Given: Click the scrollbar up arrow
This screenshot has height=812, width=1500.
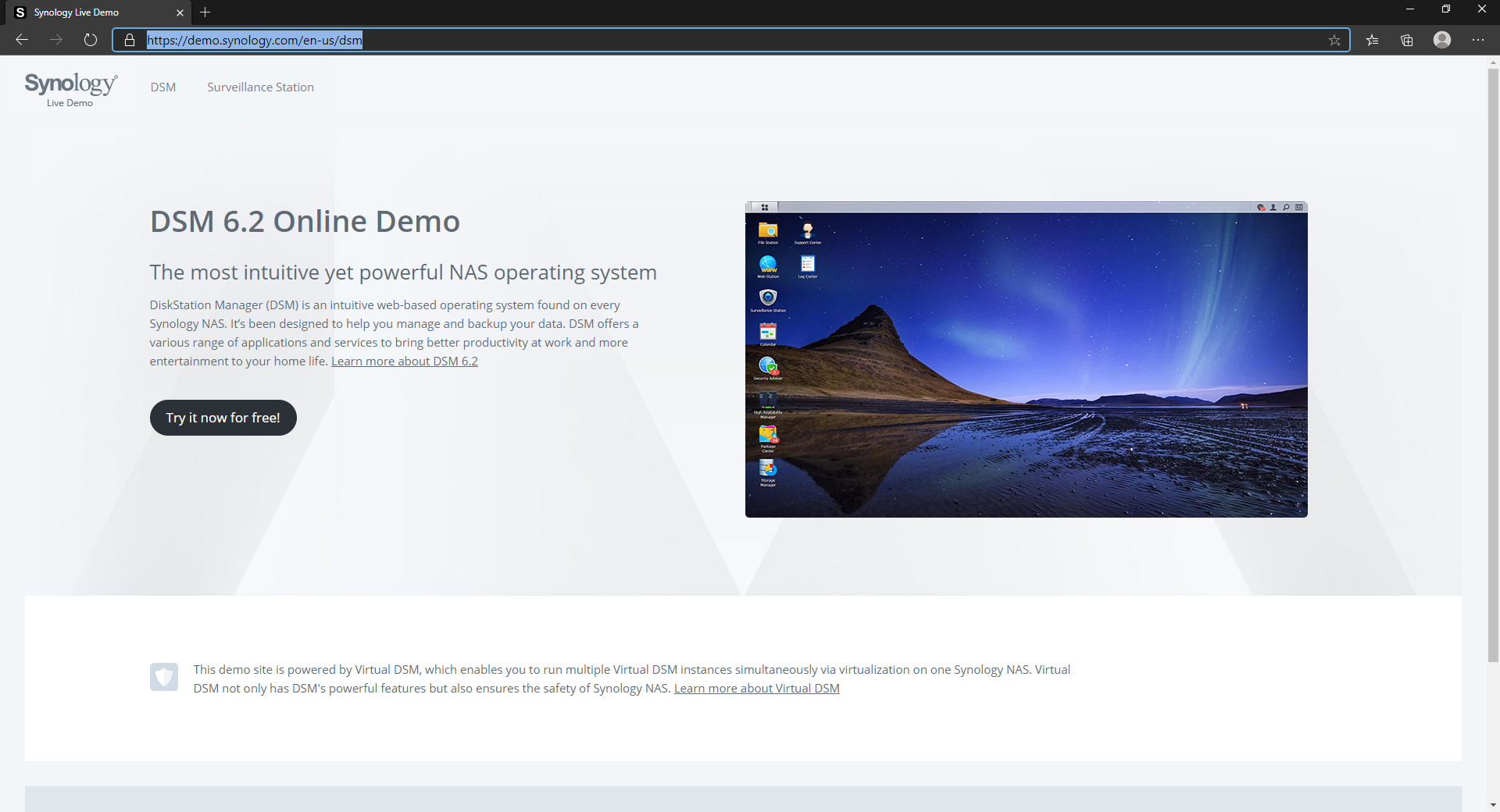Looking at the screenshot, I should click(x=1493, y=62).
